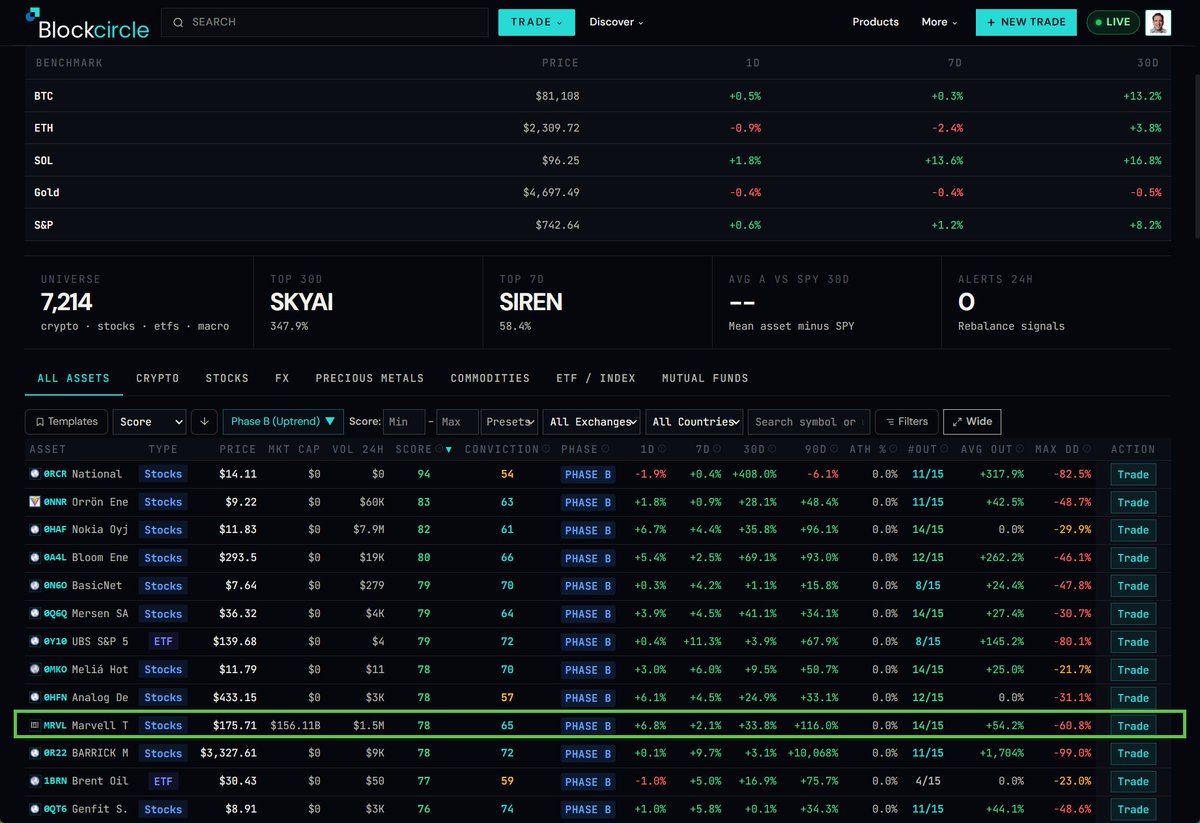Click Trade button in MRVL Marvell row
Viewport: 1200px width, 823px height.
click(x=1133, y=726)
